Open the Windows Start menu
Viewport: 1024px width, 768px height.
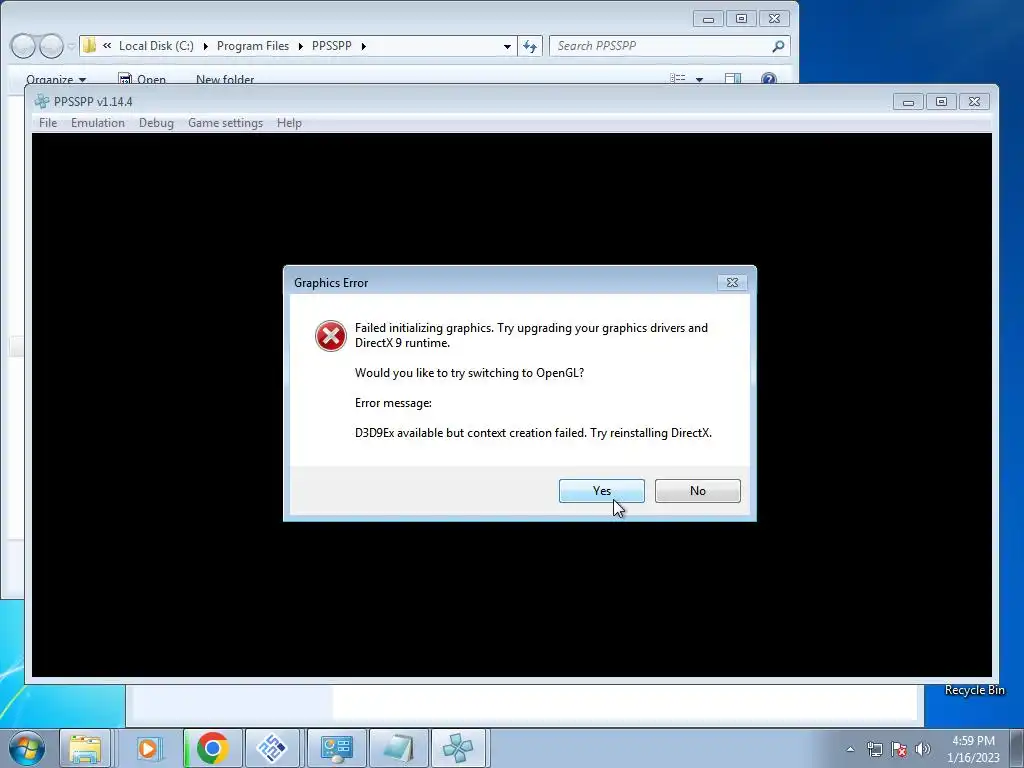pos(27,748)
